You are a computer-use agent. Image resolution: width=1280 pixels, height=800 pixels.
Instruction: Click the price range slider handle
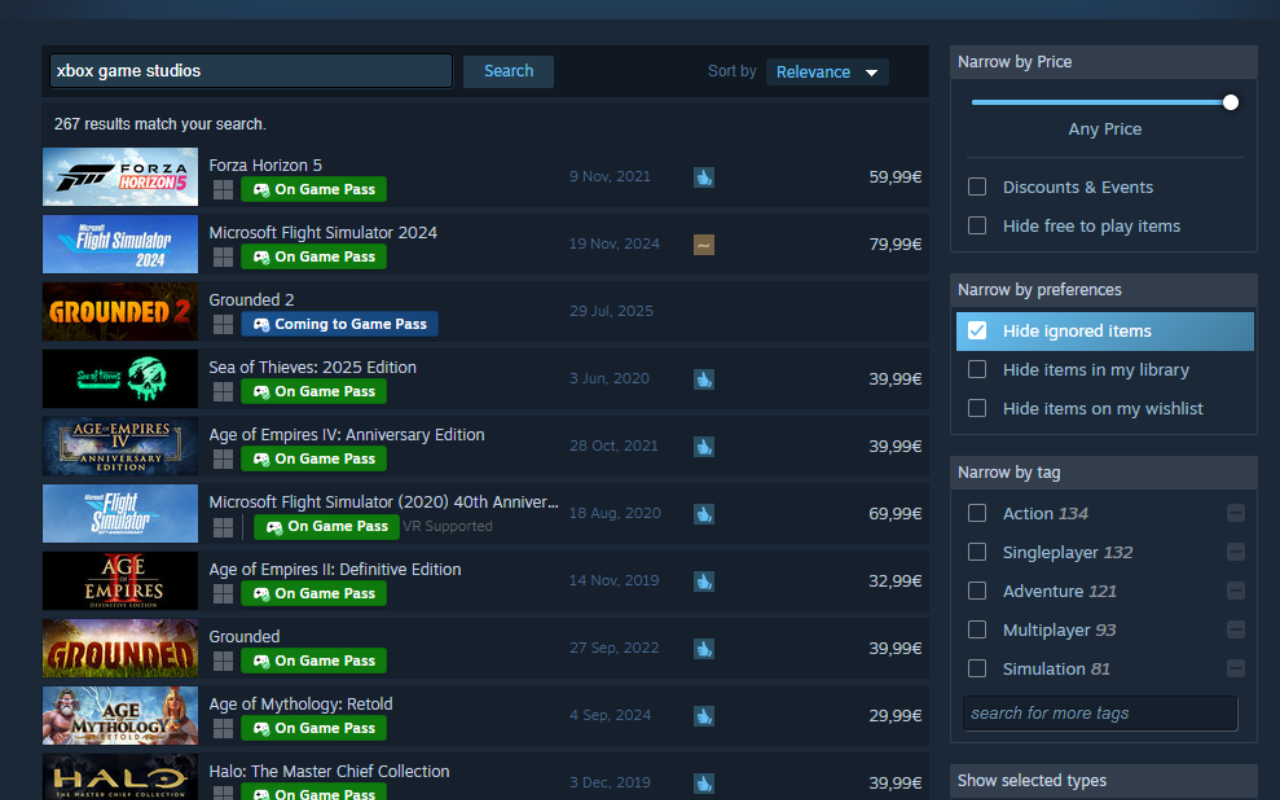coord(1230,102)
